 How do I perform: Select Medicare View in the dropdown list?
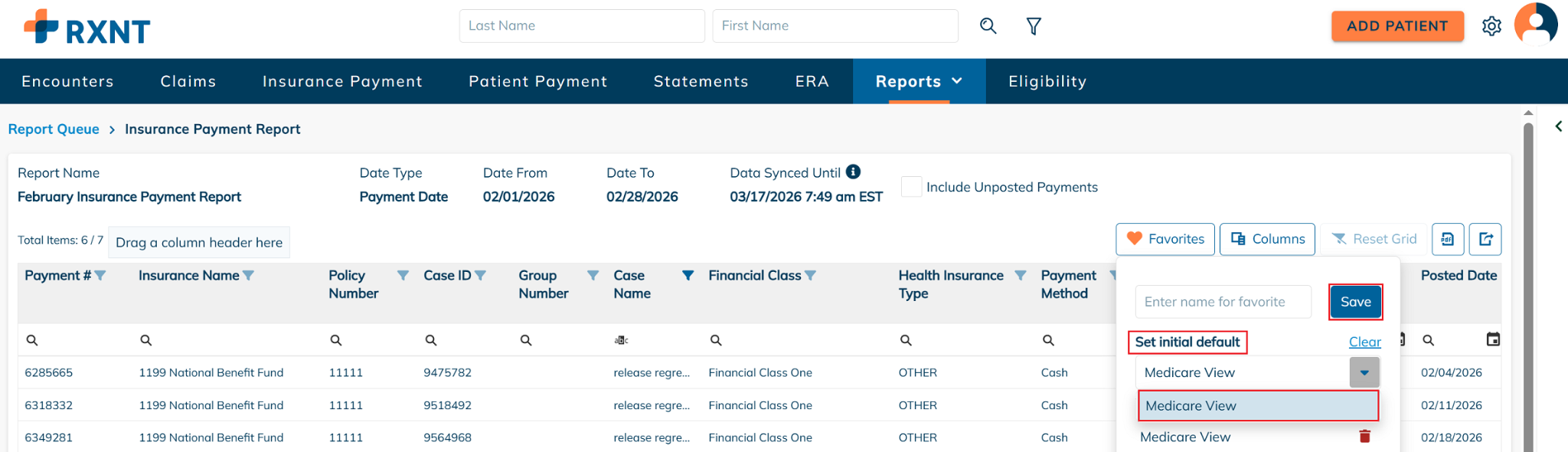pyautogui.click(x=1258, y=406)
